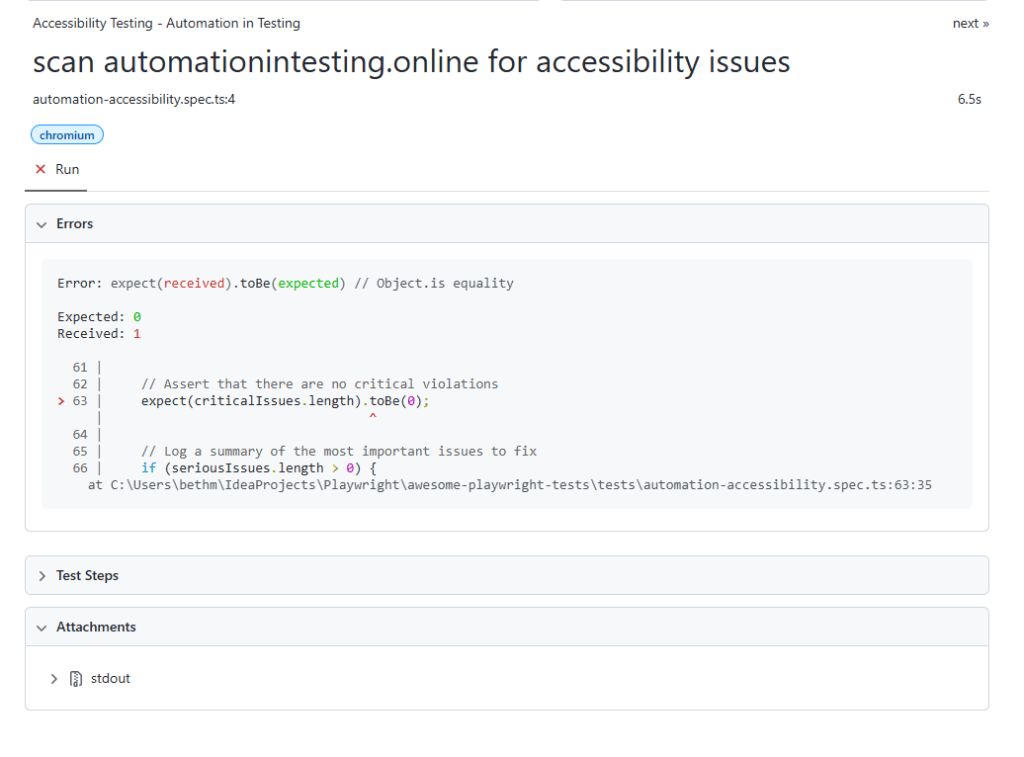Expand the stdout attachment arrow
This screenshot has width=1024, height=757.
pyautogui.click(x=54, y=679)
